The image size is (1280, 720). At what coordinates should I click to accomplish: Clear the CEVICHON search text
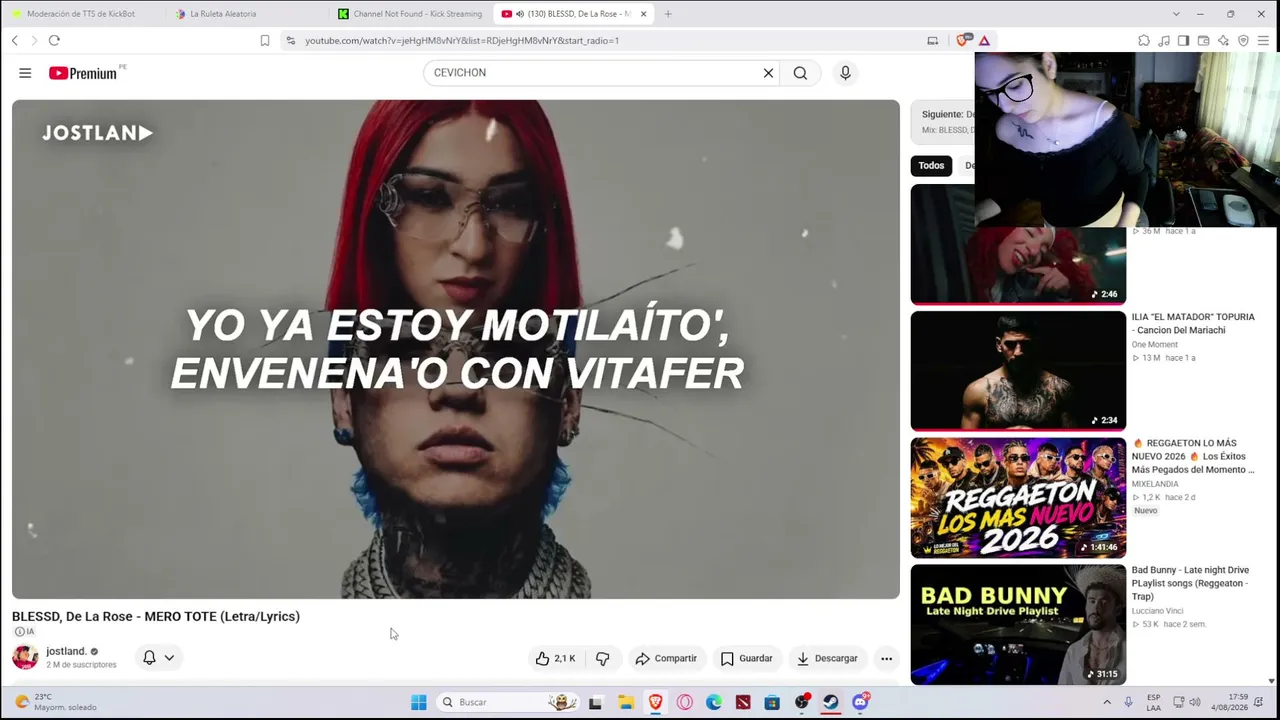click(768, 73)
